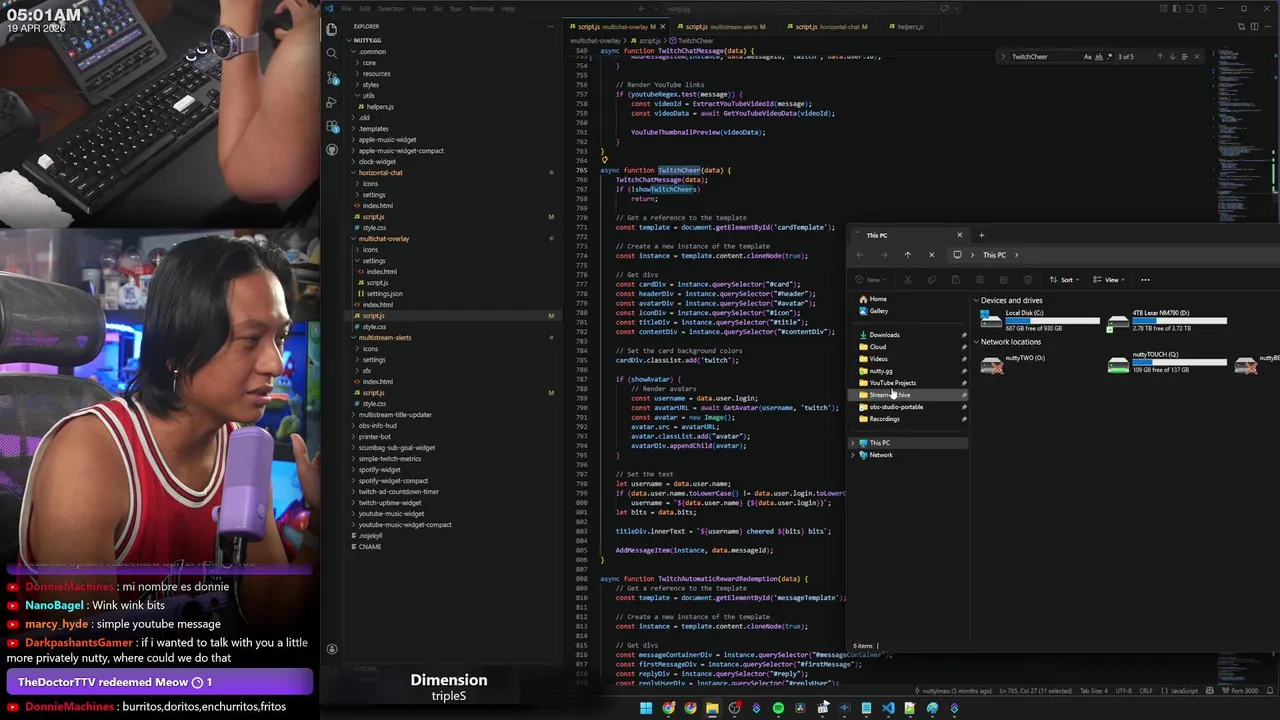
Task: Open the Local Disk (C:) drive
Action: coord(1040,320)
